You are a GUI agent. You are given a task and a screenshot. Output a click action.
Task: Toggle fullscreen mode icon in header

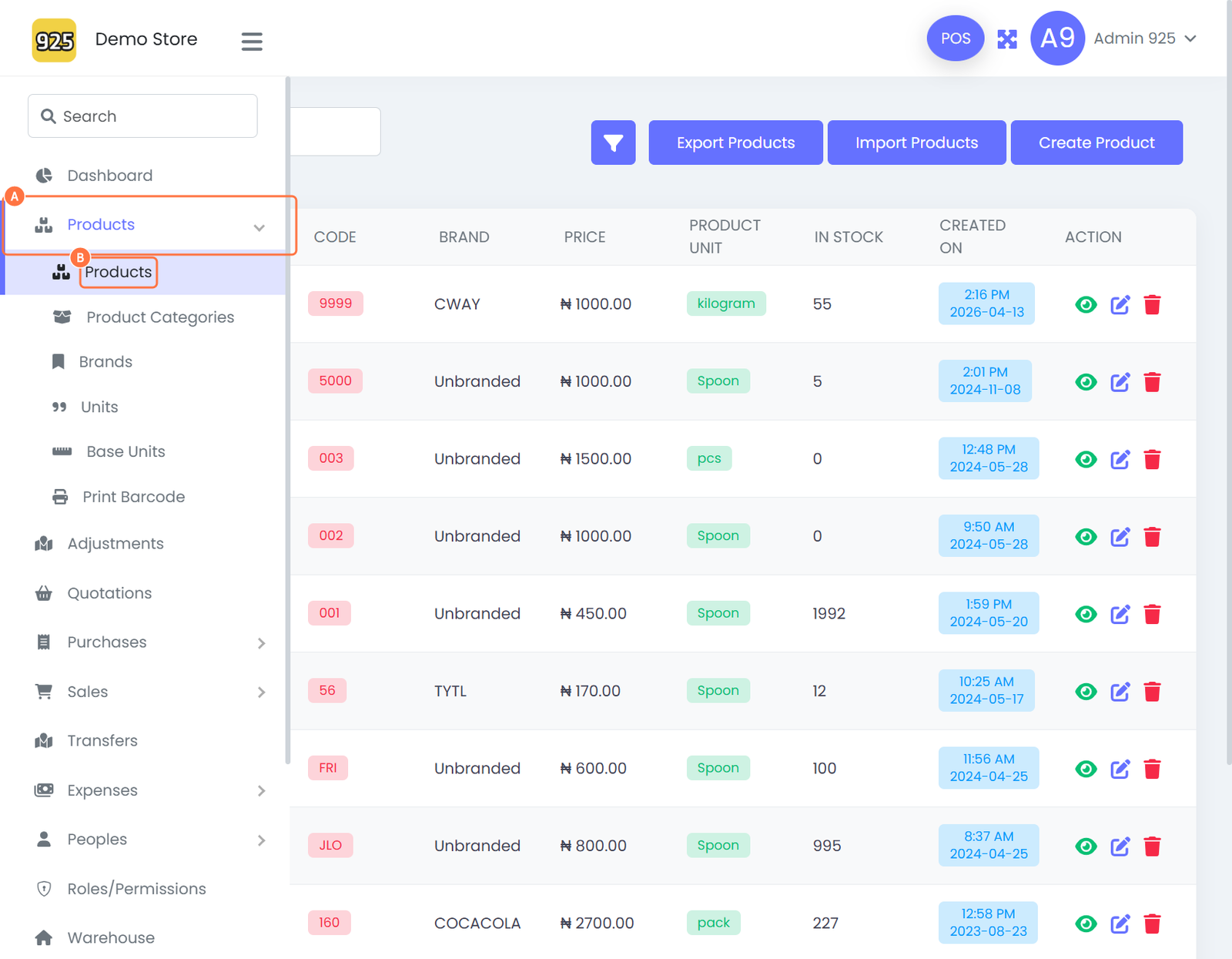point(1007,39)
